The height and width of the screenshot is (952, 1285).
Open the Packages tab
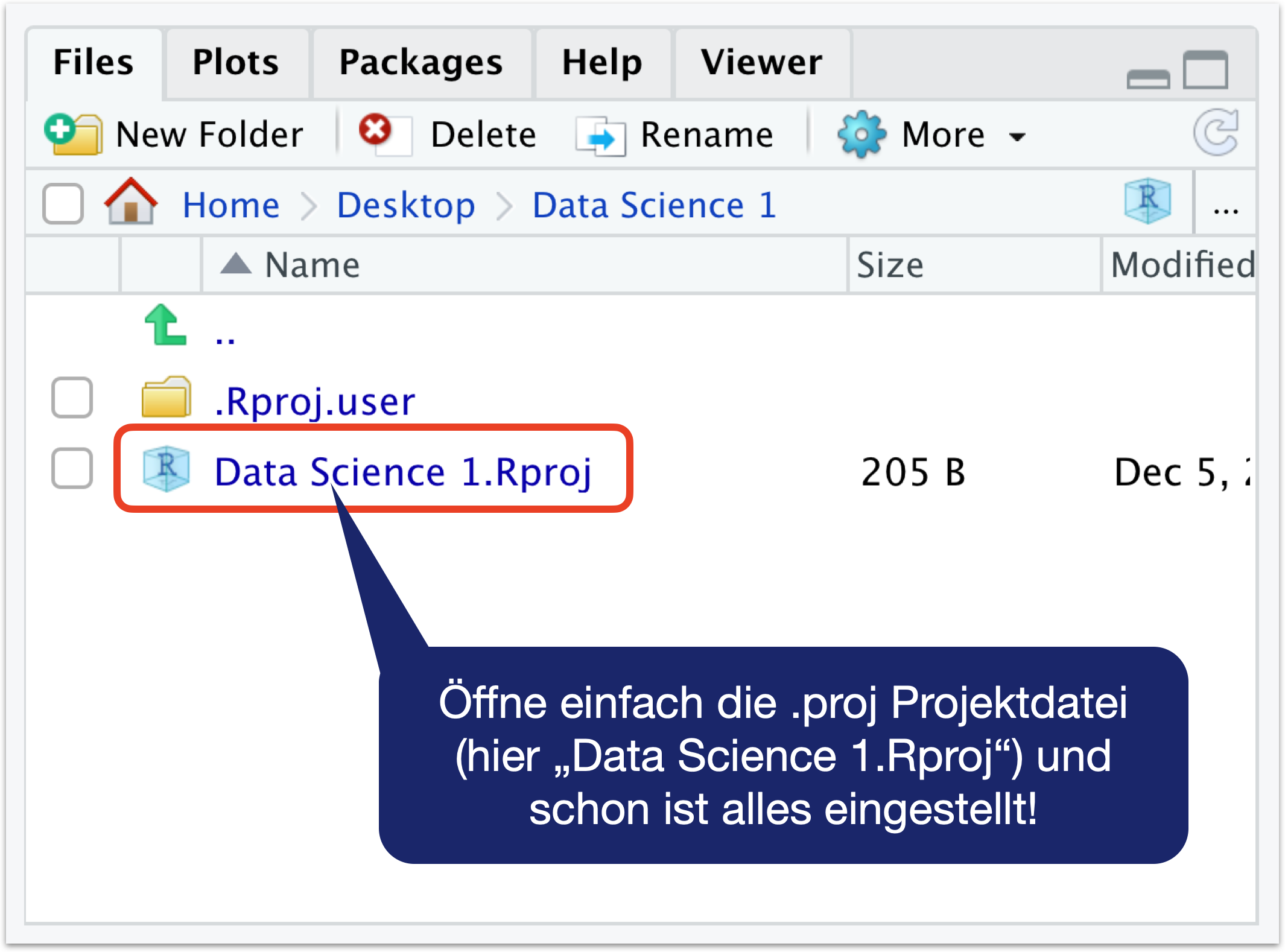coord(420,62)
